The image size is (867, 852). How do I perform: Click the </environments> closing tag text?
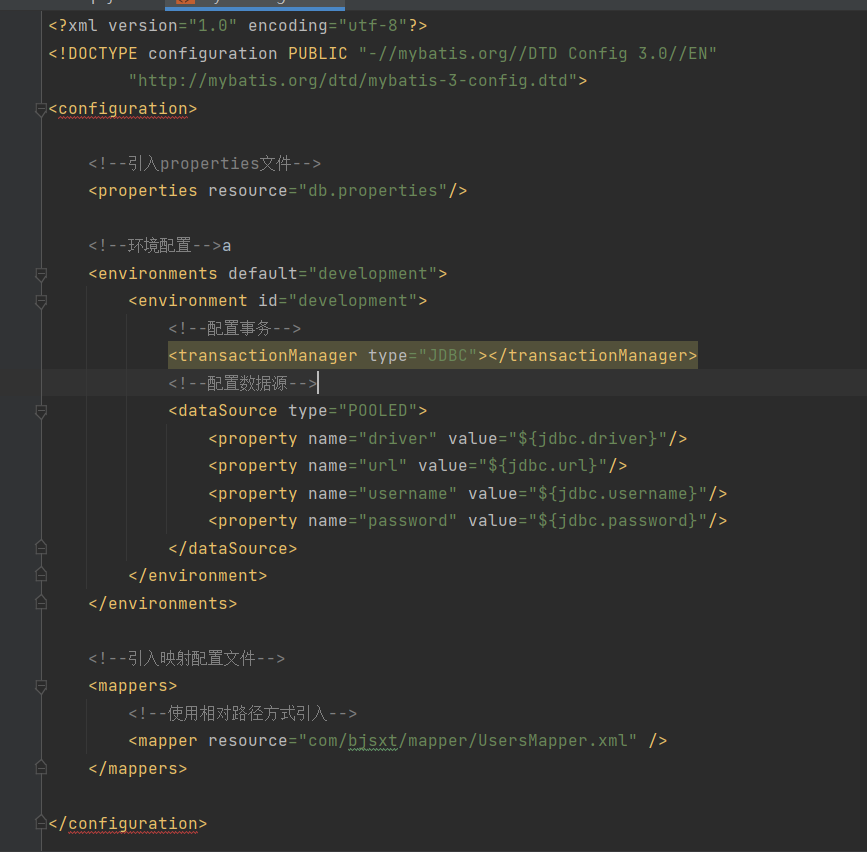[163, 603]
